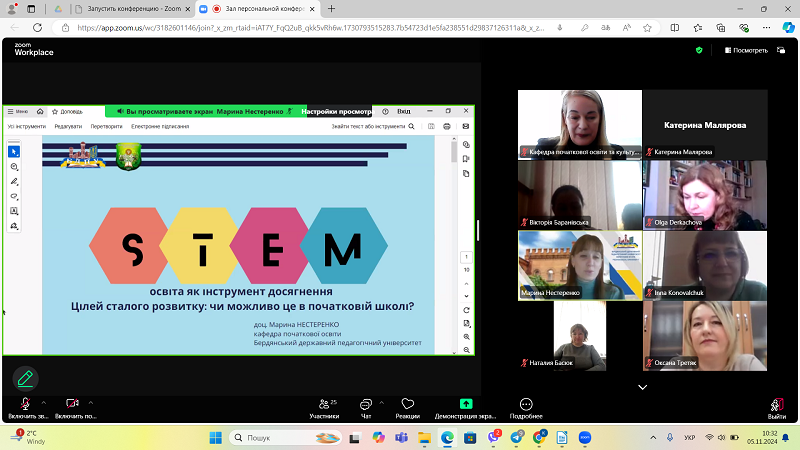Open the attachments link panel icon
This screenshot has height=450, width=800.
point(466,144)
